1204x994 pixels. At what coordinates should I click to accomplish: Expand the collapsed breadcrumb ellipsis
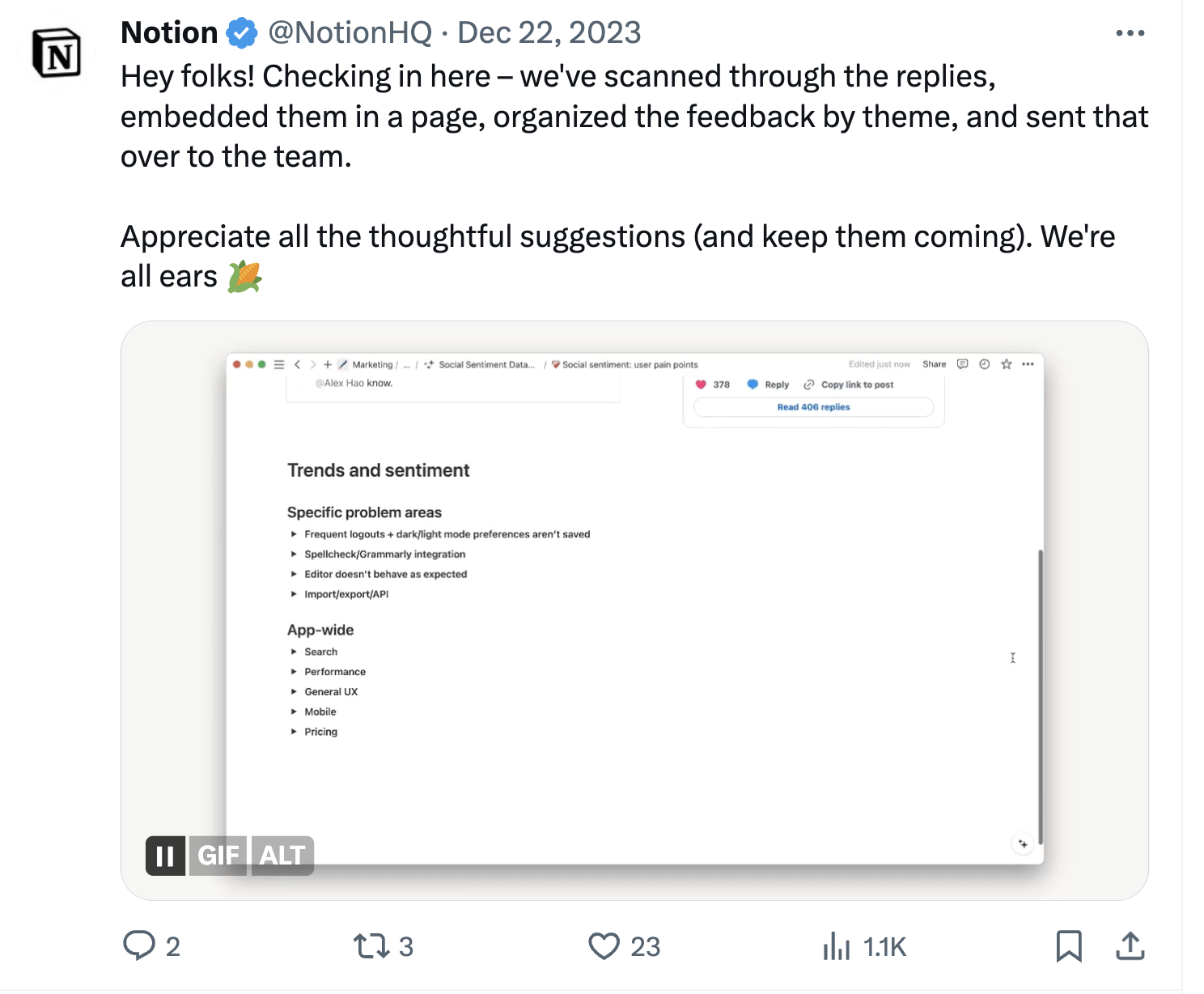point(408,364)
